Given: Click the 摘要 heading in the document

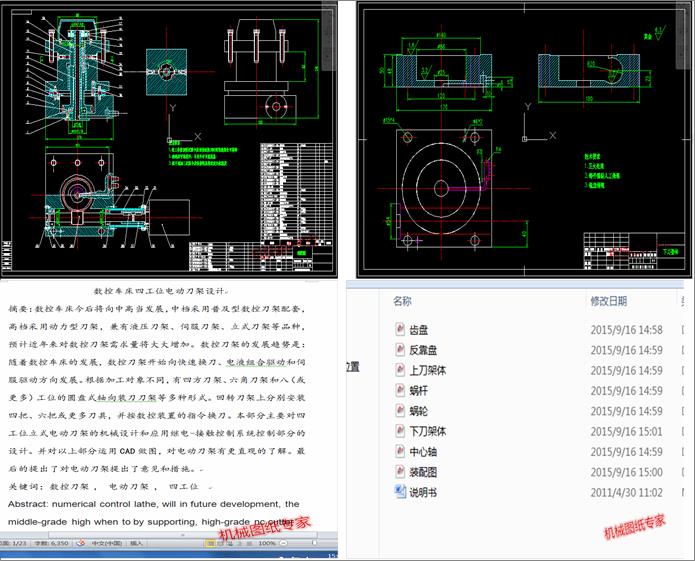Looking at the screenshot, I should [19, 309].
